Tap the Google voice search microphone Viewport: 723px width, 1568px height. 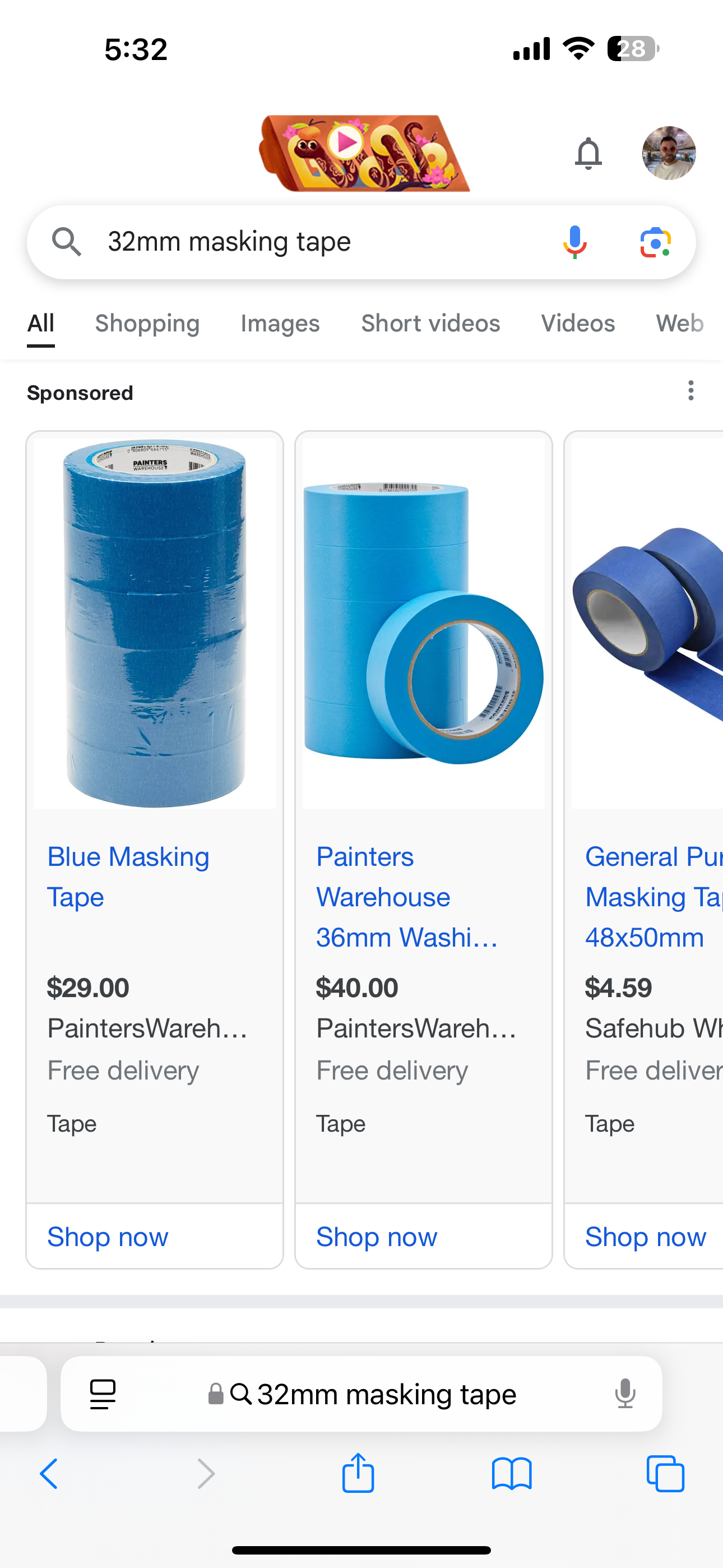[x=574, y=242]
